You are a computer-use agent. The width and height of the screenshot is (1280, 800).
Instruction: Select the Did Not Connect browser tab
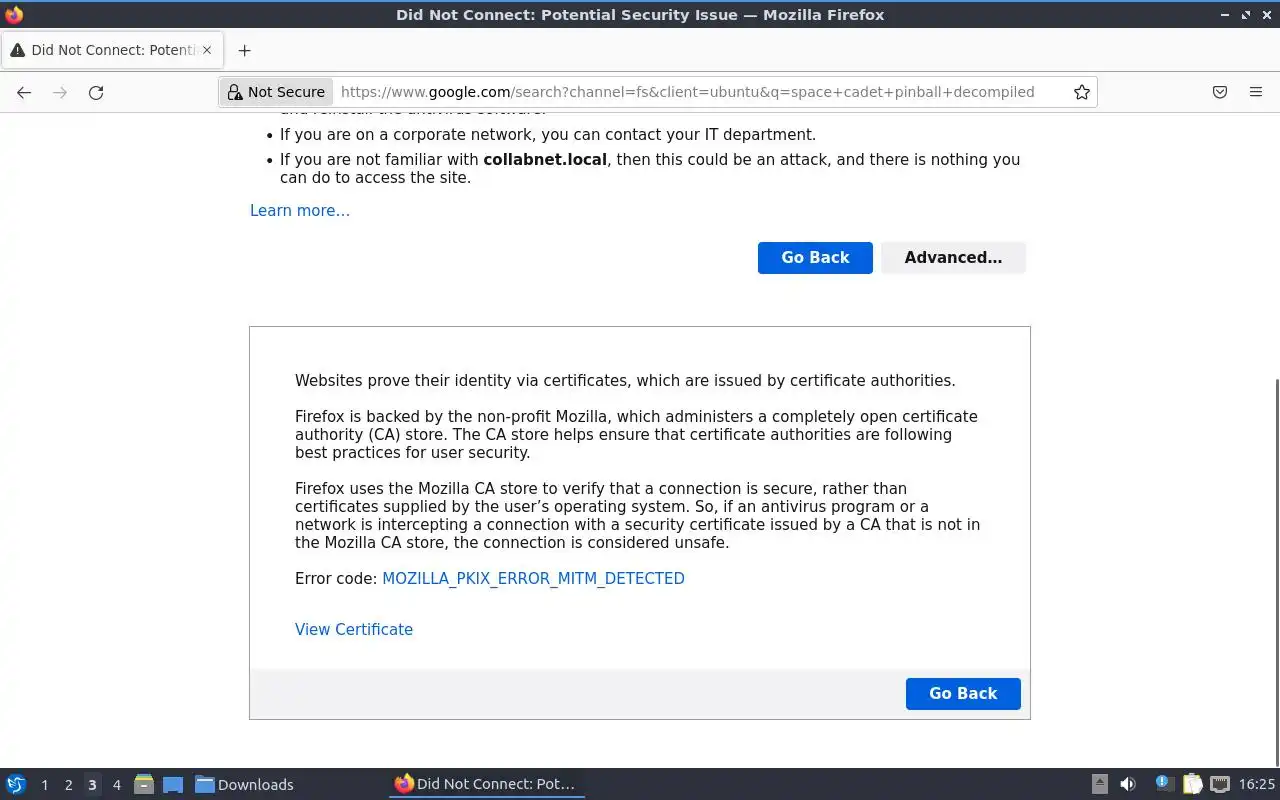coord(112,50)
